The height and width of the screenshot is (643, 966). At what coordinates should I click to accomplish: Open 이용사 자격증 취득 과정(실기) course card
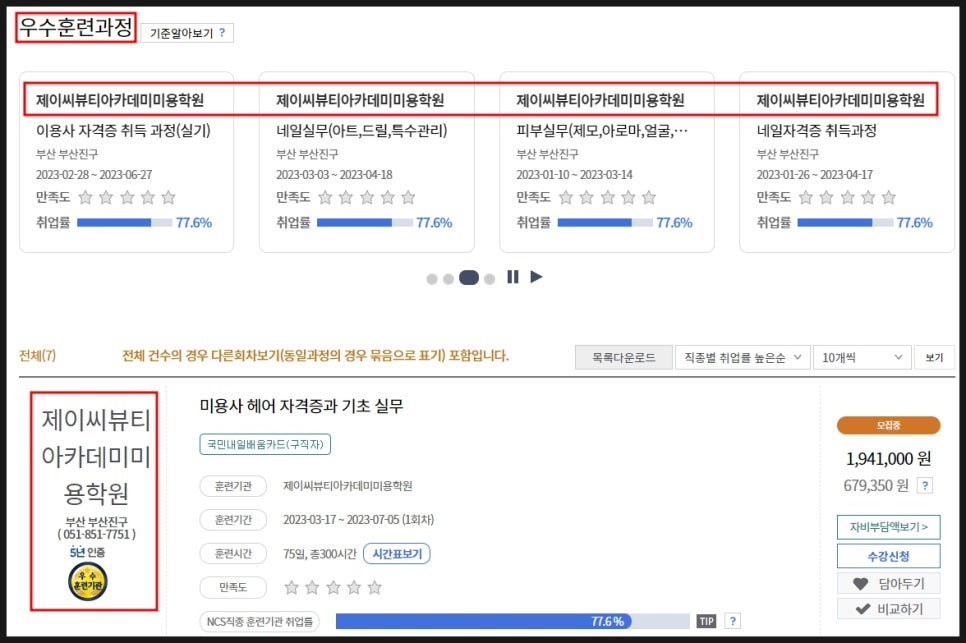click(126, 162)
